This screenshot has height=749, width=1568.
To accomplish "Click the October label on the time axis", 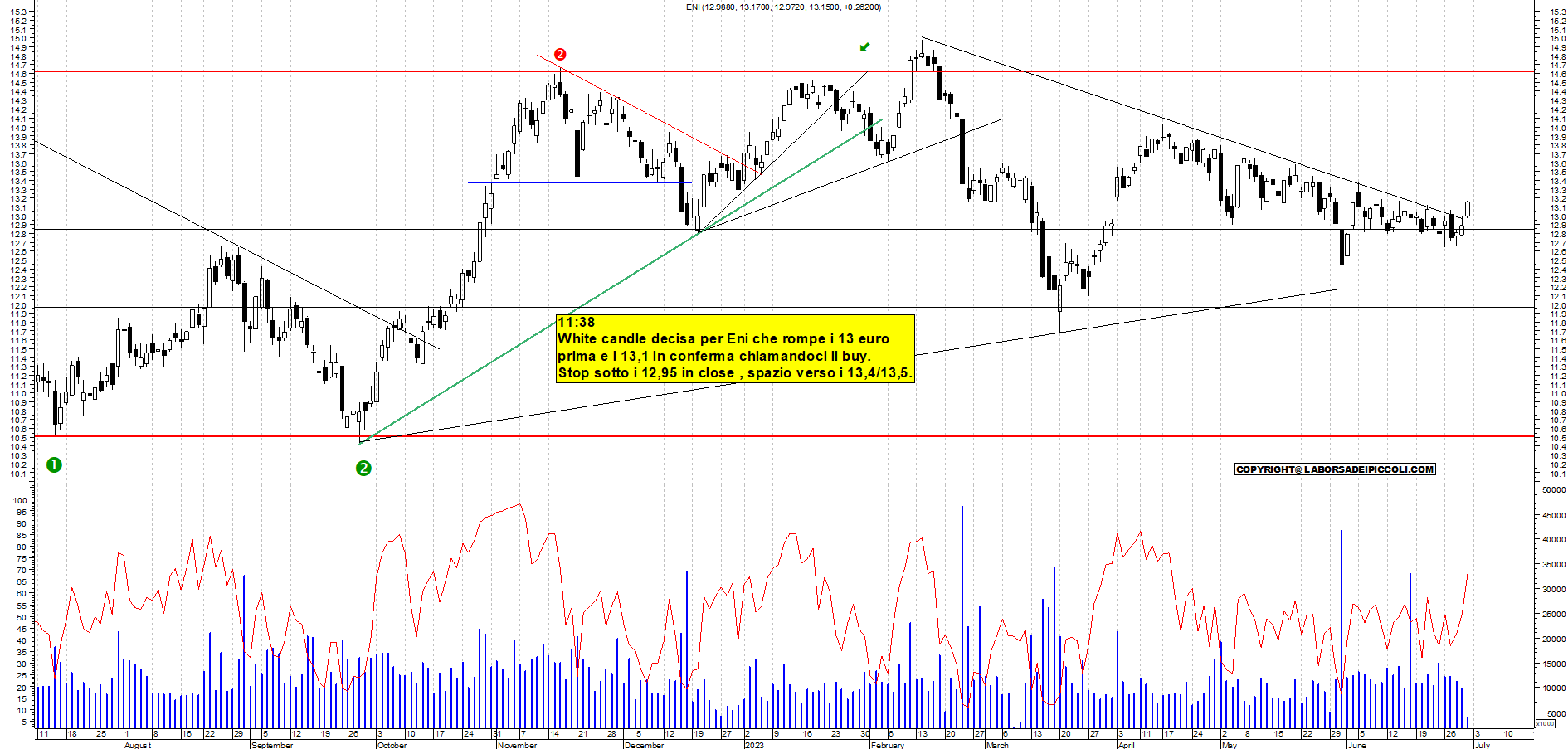I will pos(392,745).
